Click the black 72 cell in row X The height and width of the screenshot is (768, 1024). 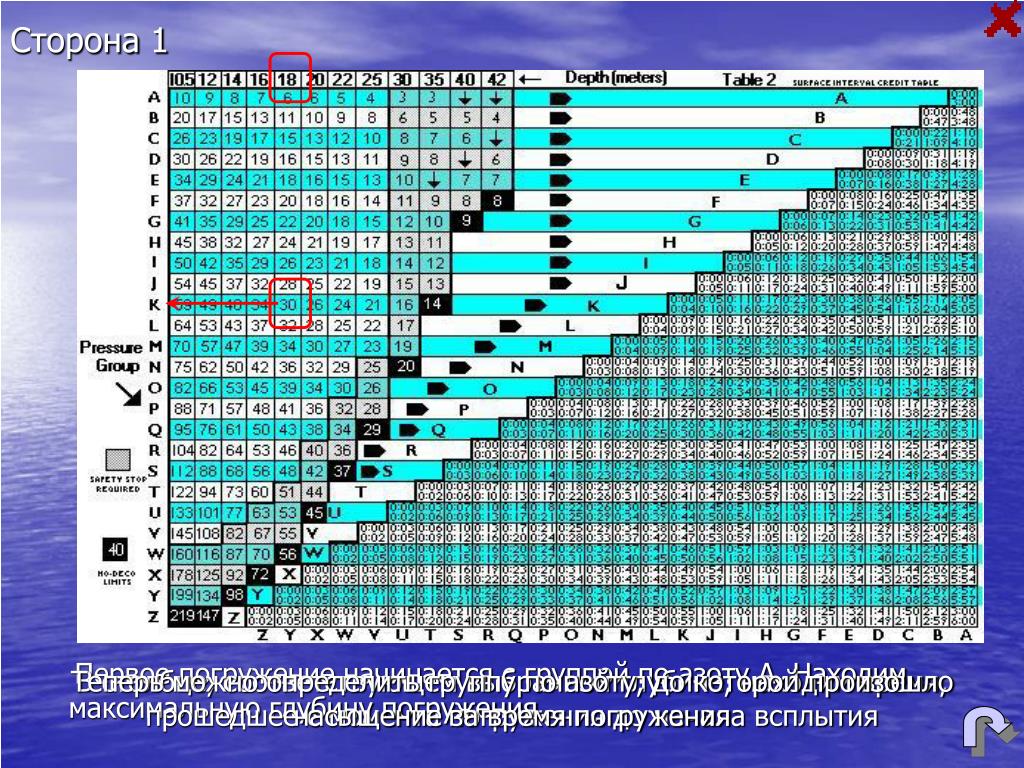(x=260, y=575)
